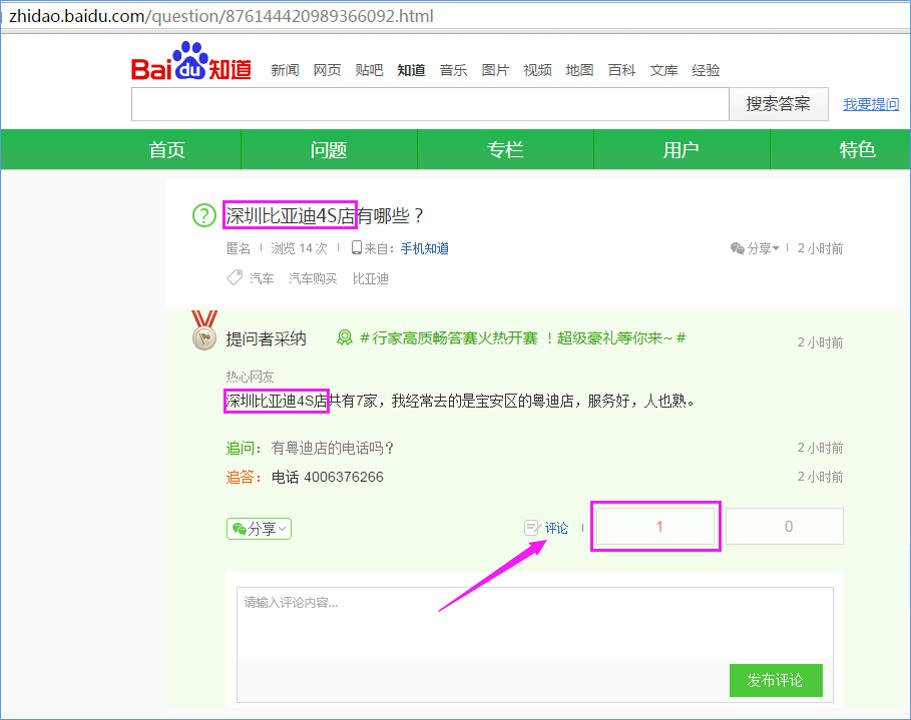The image size is (911, 720).
Task: Click the green question mark icon
Action: 203,216
